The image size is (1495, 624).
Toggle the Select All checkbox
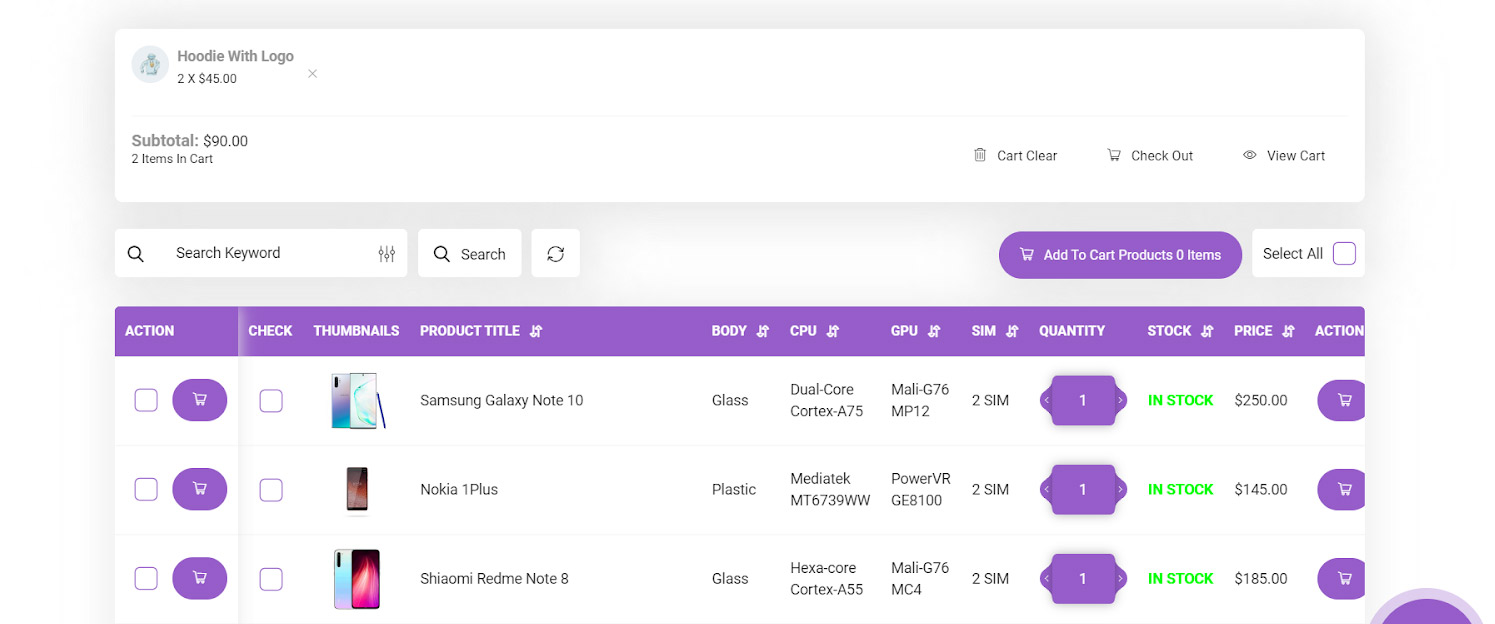coord(1344,254)
